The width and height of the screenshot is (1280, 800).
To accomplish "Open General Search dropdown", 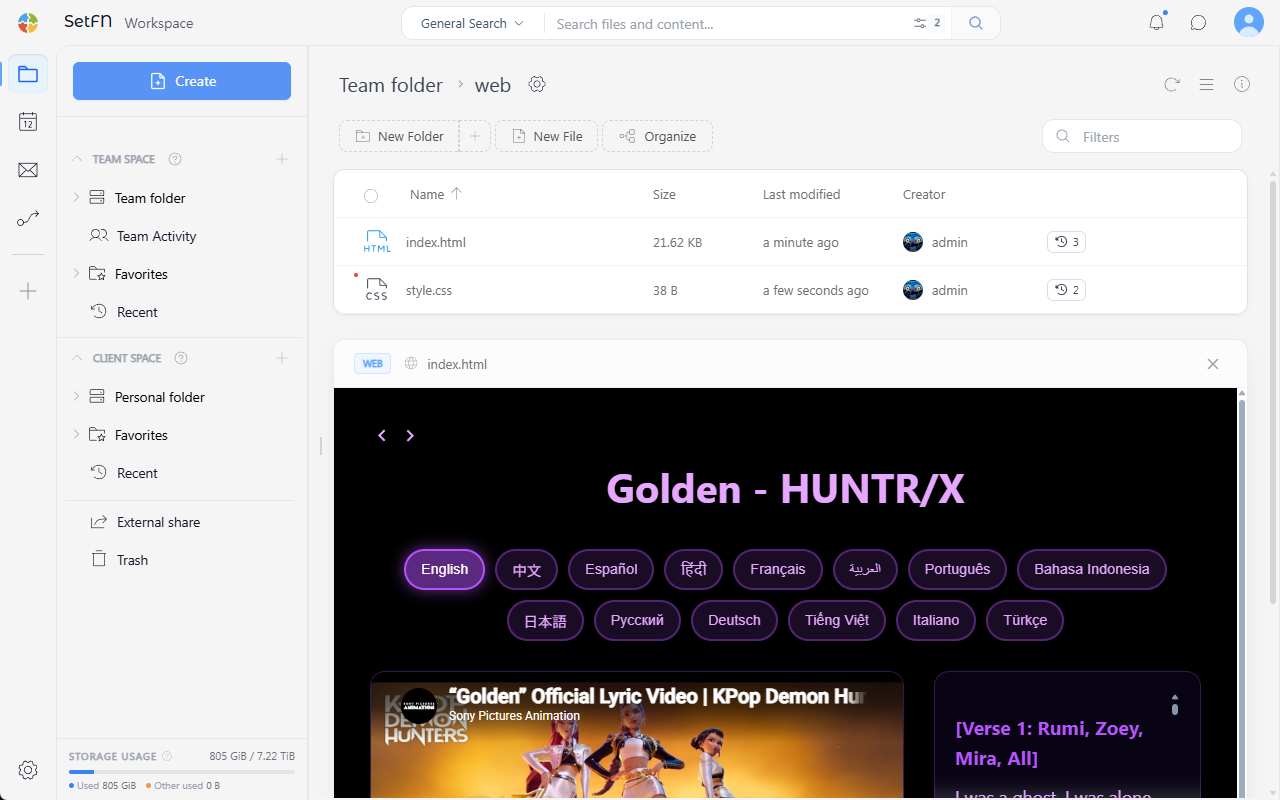I will (x=472, y=23).
